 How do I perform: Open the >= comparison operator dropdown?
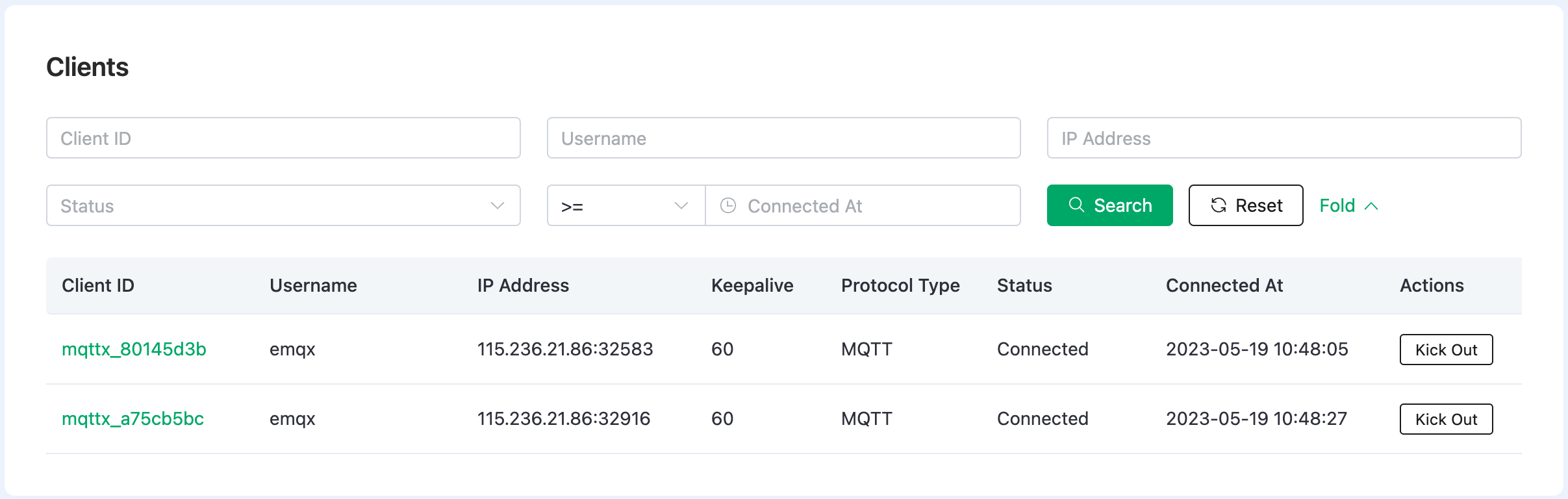pyautogui.click(x=626, y=205)
